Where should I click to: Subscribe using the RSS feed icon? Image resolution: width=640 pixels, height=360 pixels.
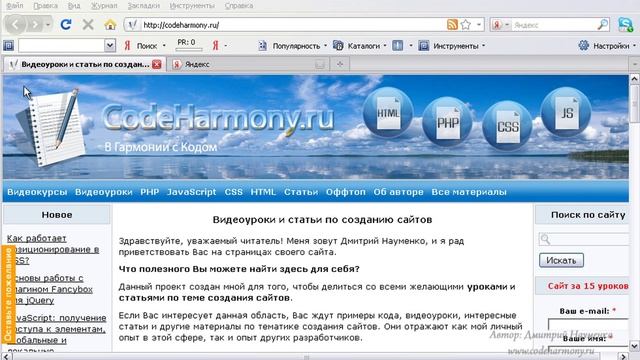point(452,24)
